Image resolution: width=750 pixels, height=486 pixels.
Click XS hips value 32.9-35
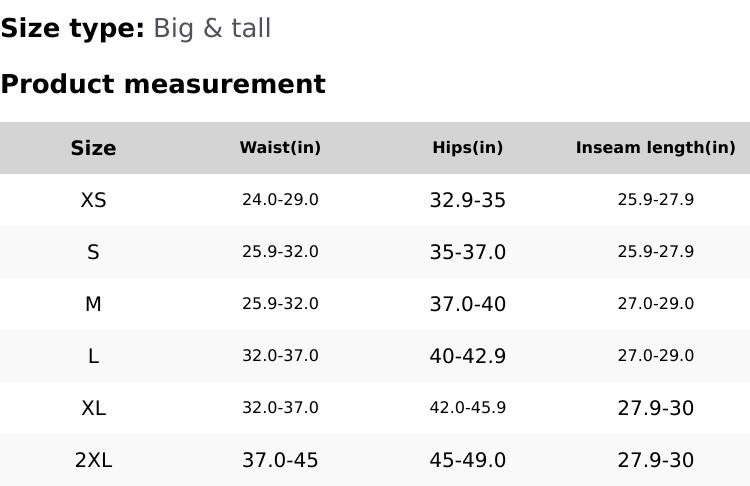tap(468, 200)
